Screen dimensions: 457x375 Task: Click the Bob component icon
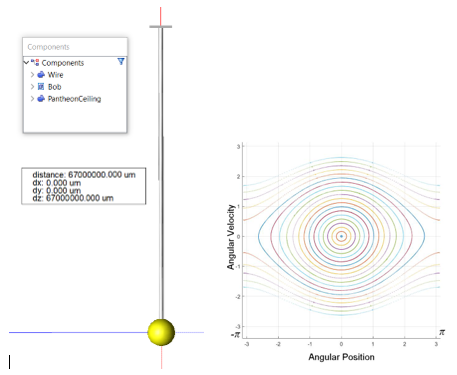(x=41, y=87)
